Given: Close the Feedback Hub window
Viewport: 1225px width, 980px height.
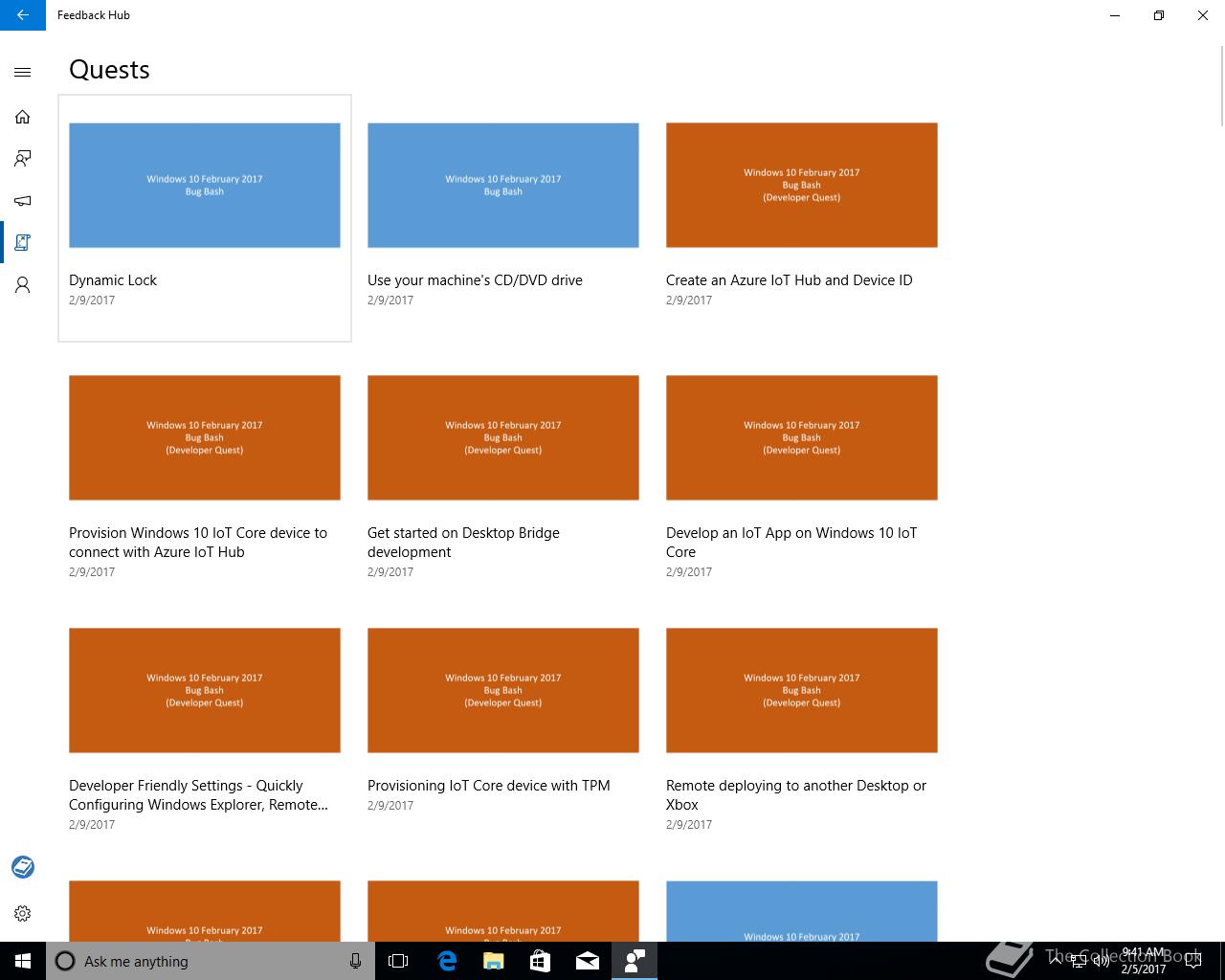Looking at the screenshot, I should (x=1203, y=15).
